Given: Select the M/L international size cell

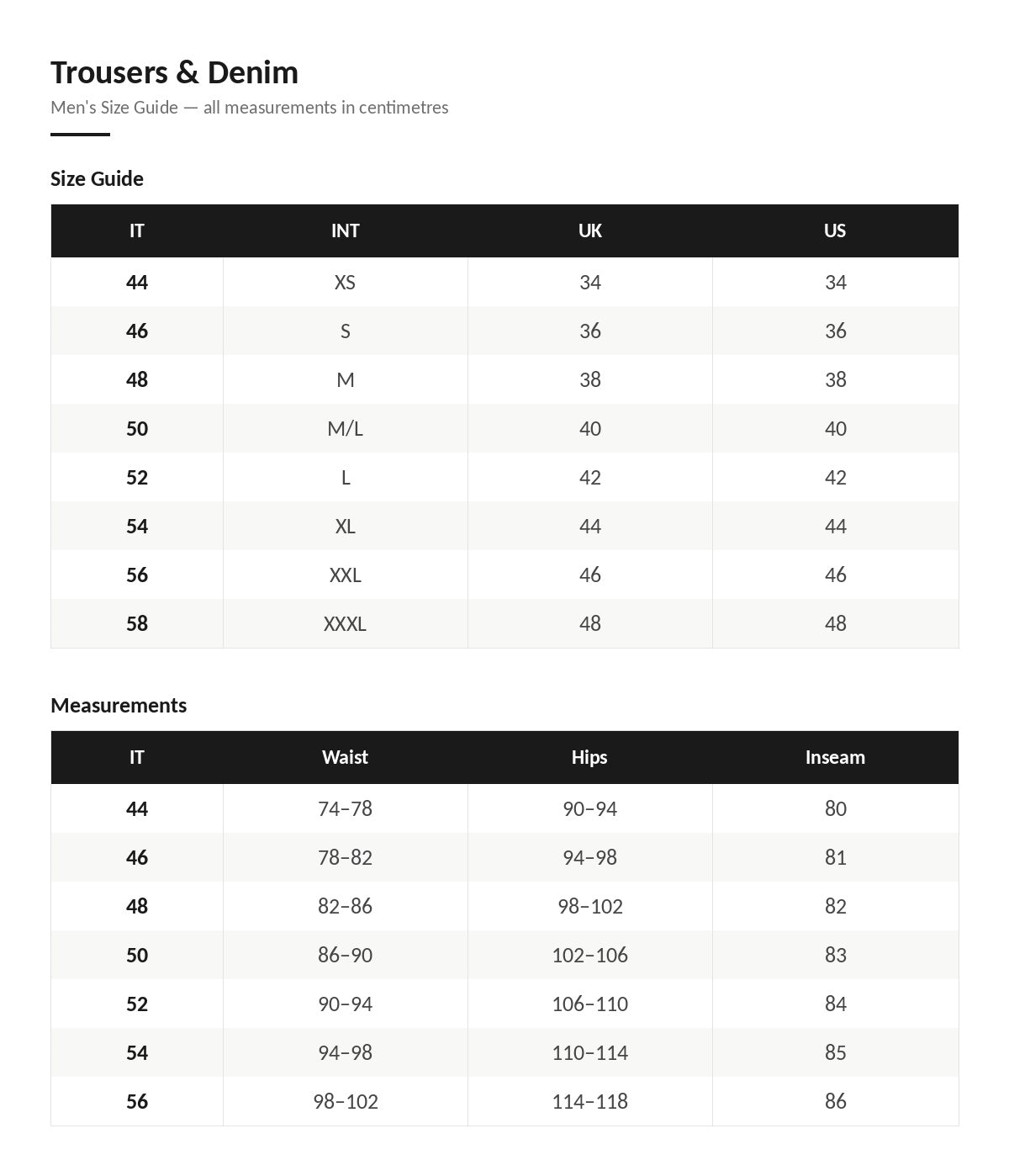Looking at the screenshot, I should 345,428.
